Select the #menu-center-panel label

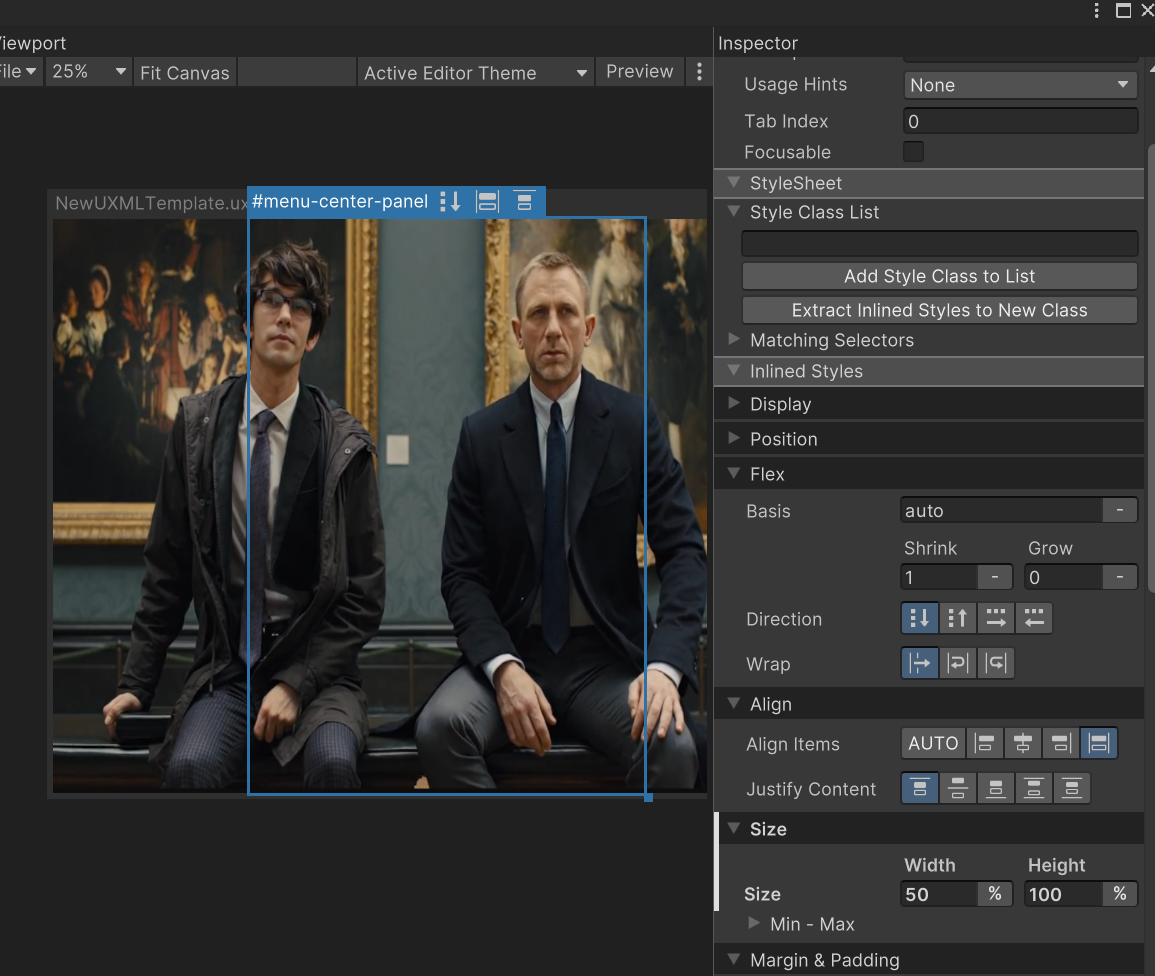coord(340,201)
